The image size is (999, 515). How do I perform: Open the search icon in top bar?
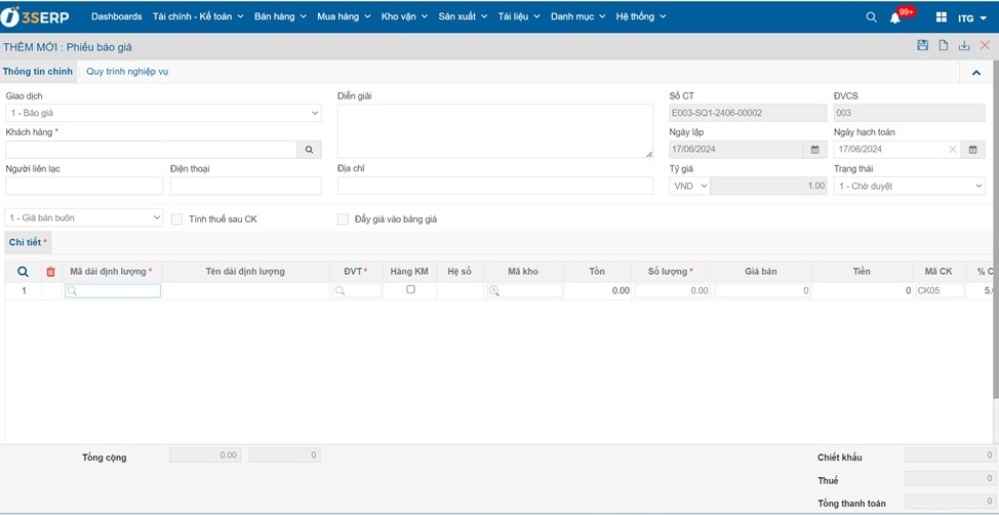click(871, 17)
